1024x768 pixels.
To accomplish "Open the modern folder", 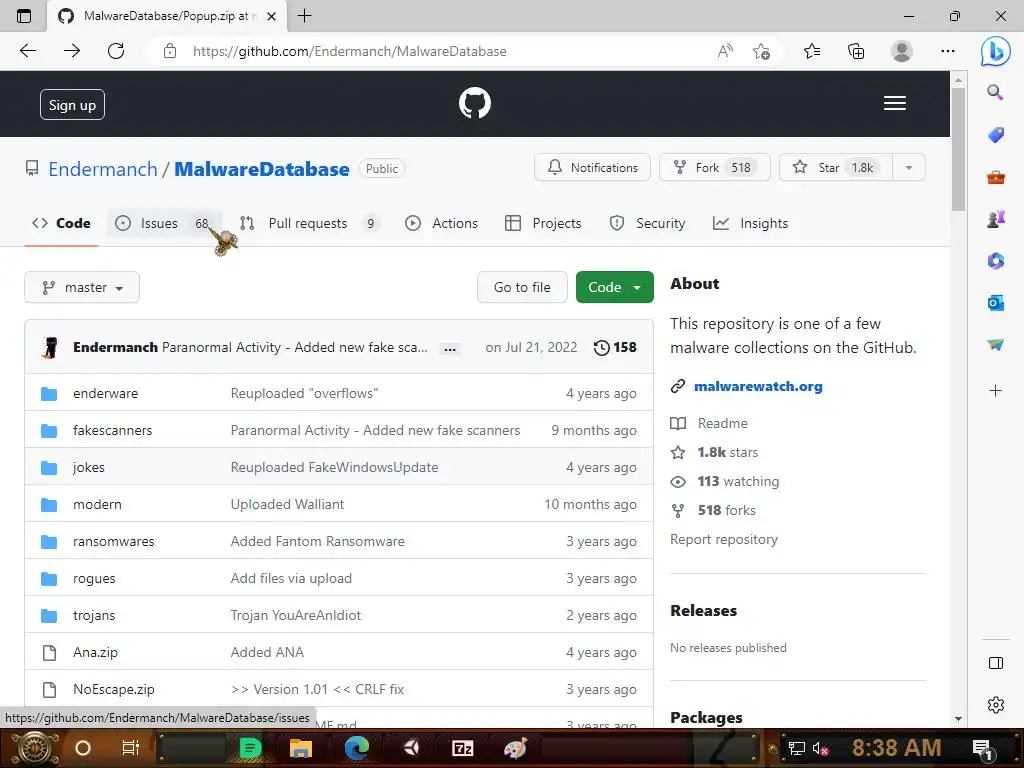I will [97, 505].
